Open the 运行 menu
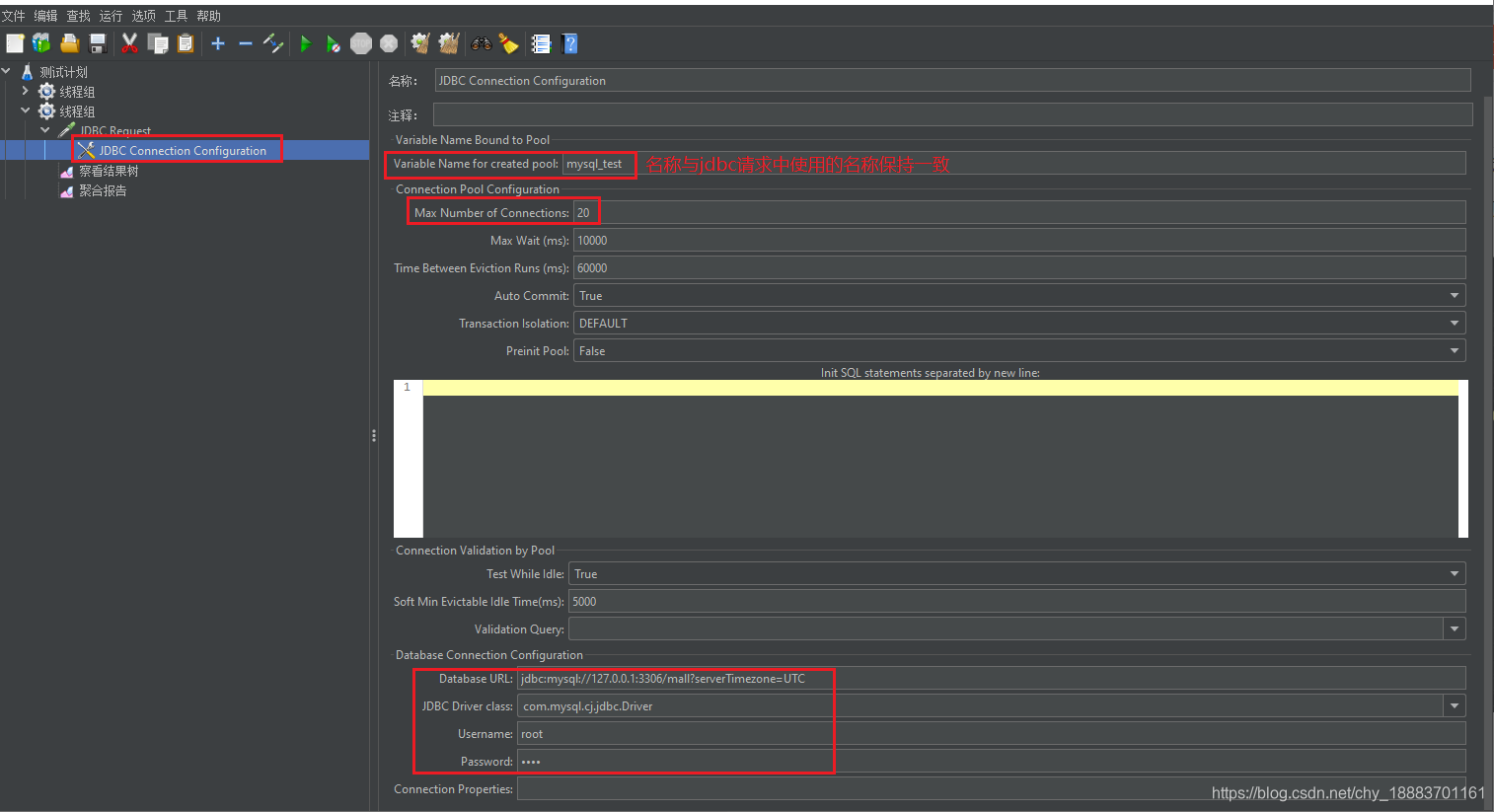Image resolution: width=1494 pixels, height=812 pixels. point(112,16)
